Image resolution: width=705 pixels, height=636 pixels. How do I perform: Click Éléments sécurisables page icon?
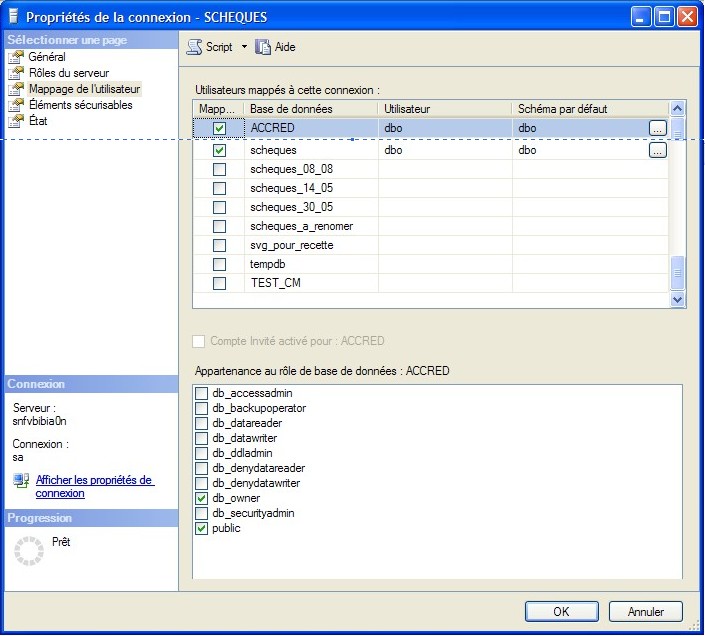tap(16, 105)
